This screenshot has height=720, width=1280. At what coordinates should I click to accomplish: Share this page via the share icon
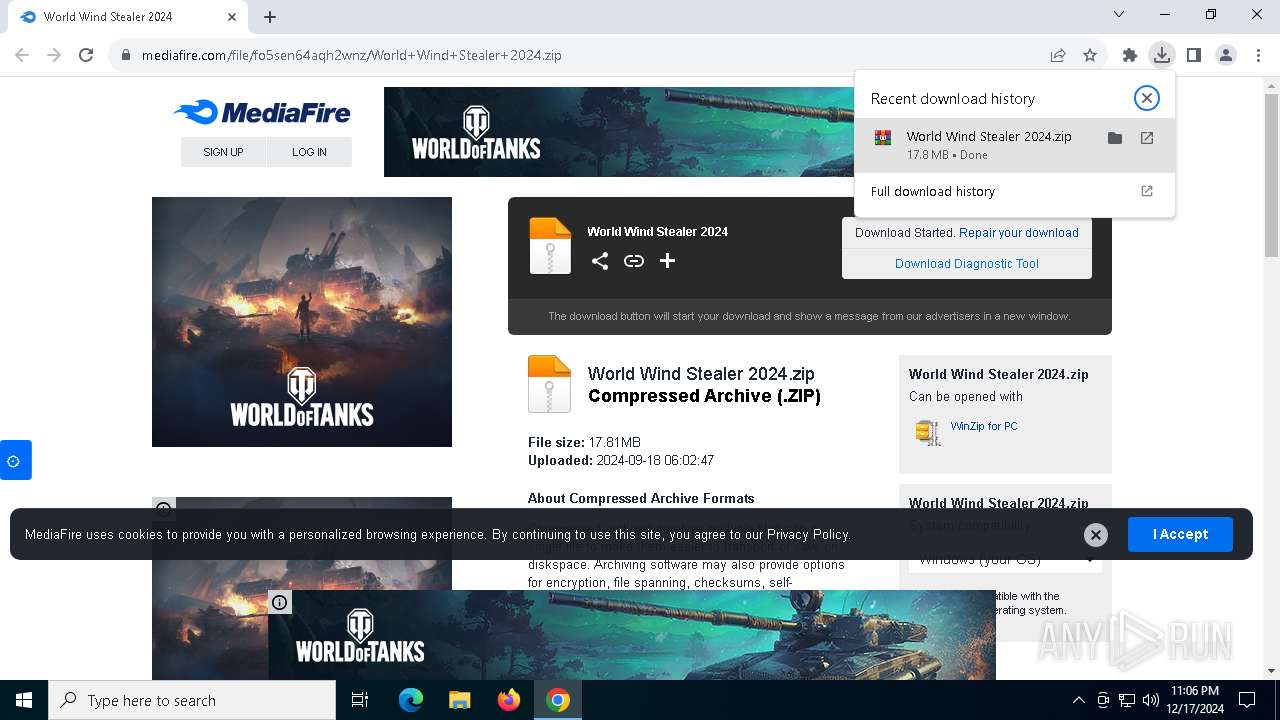click(1058, 55)
